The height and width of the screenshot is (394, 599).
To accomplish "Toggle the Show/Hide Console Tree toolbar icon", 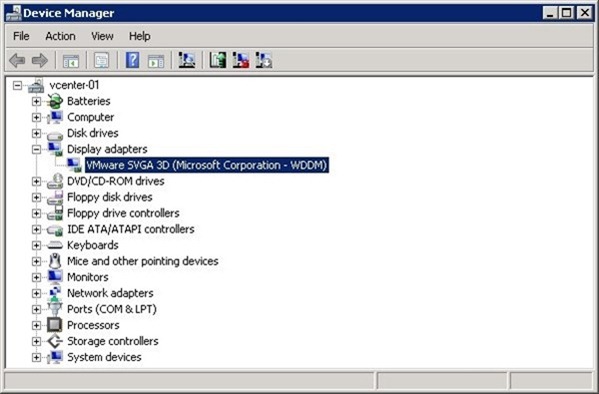I will pos(71,61).
